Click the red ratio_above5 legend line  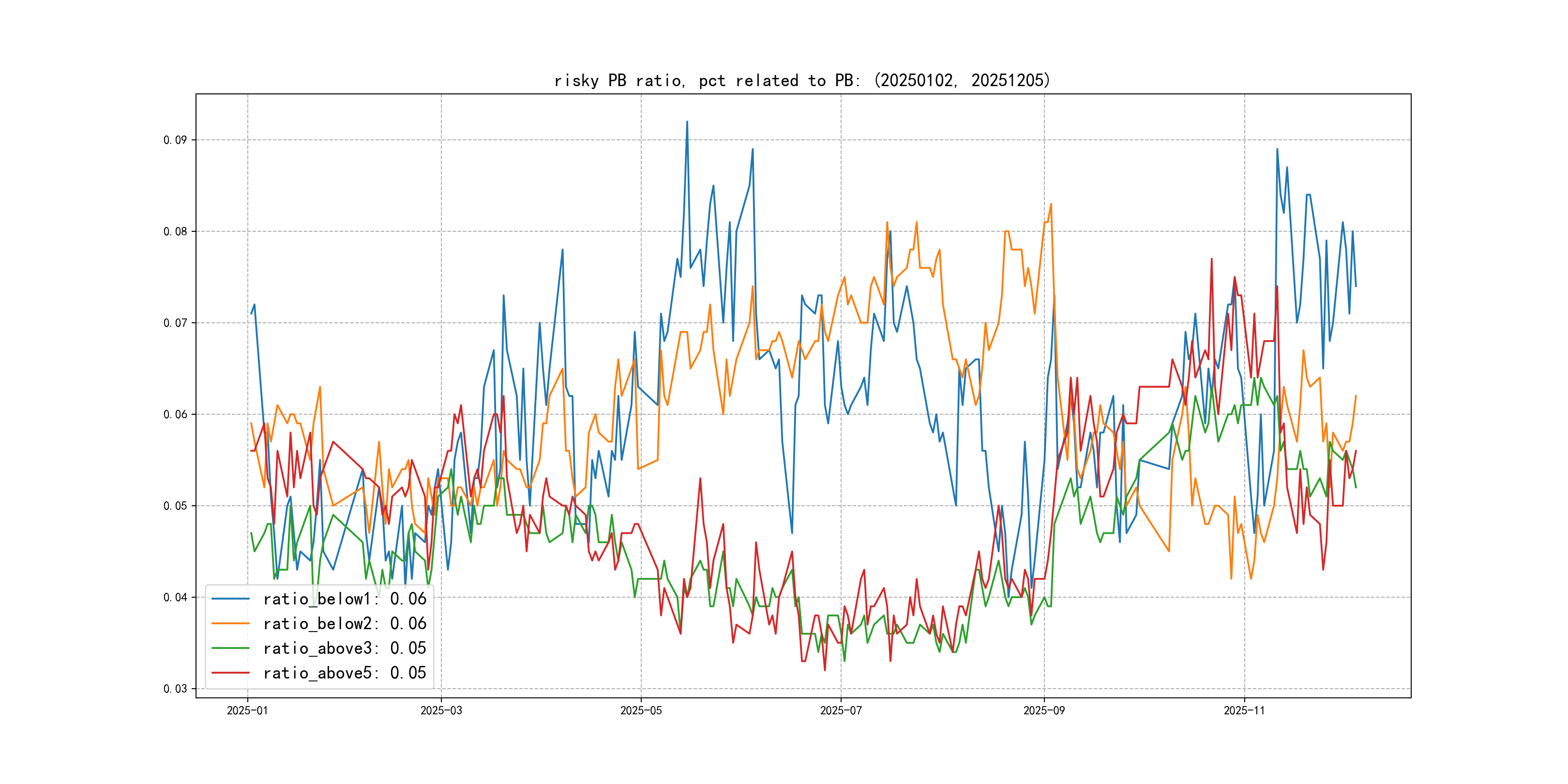click(230, 673)
